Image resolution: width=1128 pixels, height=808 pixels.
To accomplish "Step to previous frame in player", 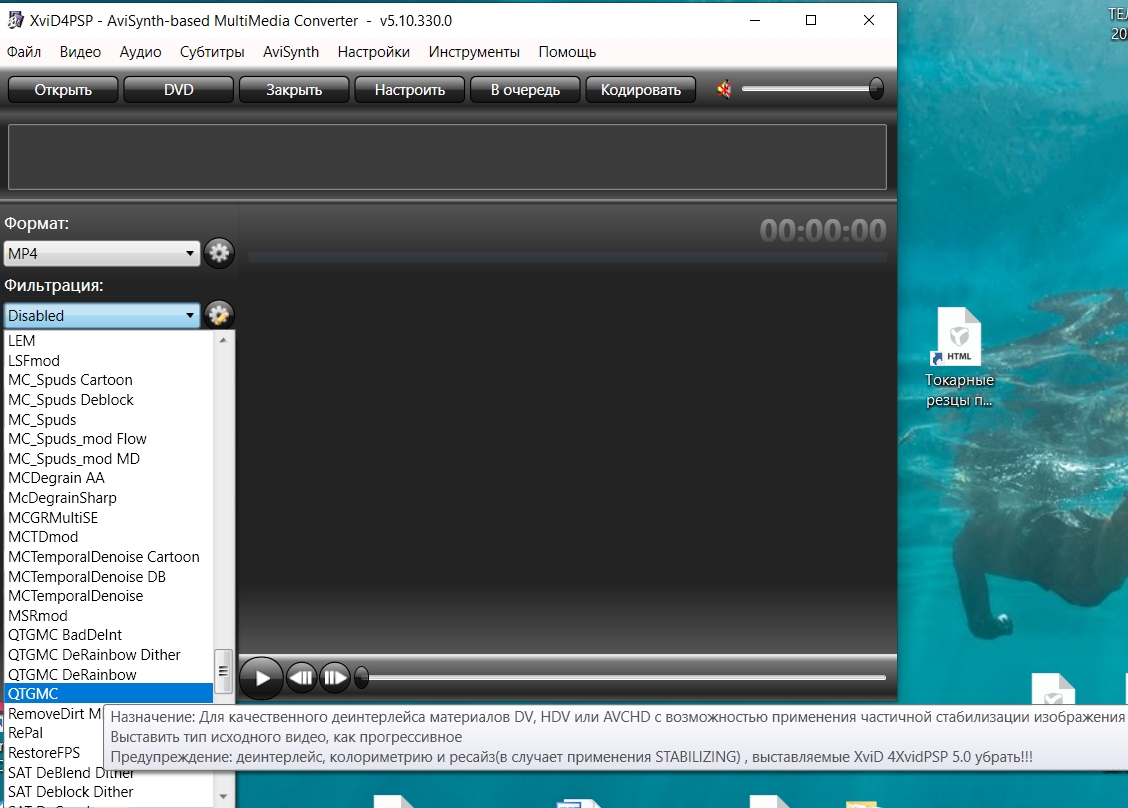I will 301,678.
